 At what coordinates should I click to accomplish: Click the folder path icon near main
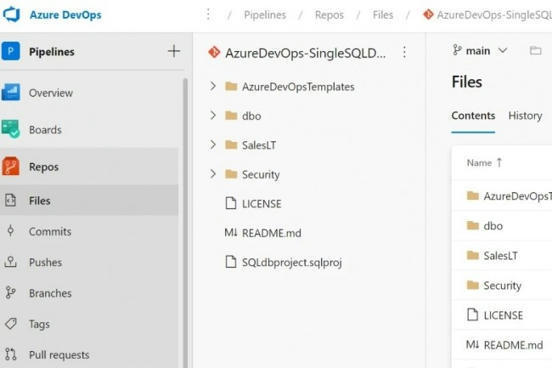point(535,50)
